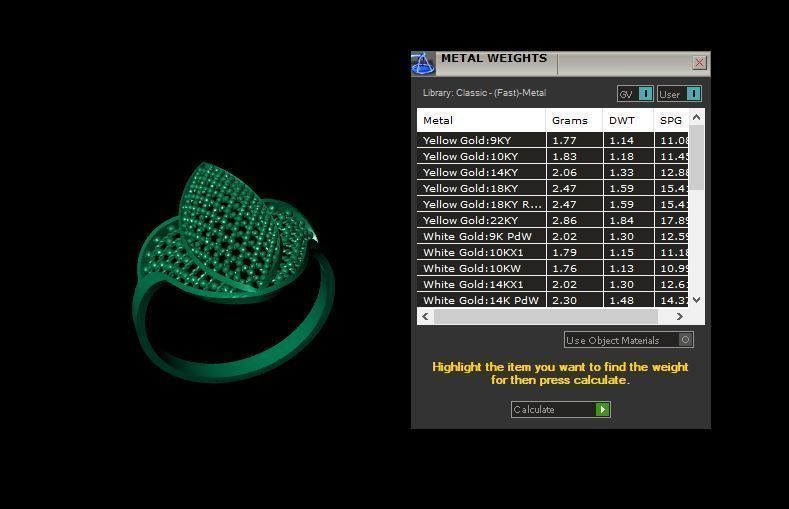789x509 pixels.
Task: Select the Yellow Gold:9KY row
Action: pyautogui.click(x=553, y=140)
